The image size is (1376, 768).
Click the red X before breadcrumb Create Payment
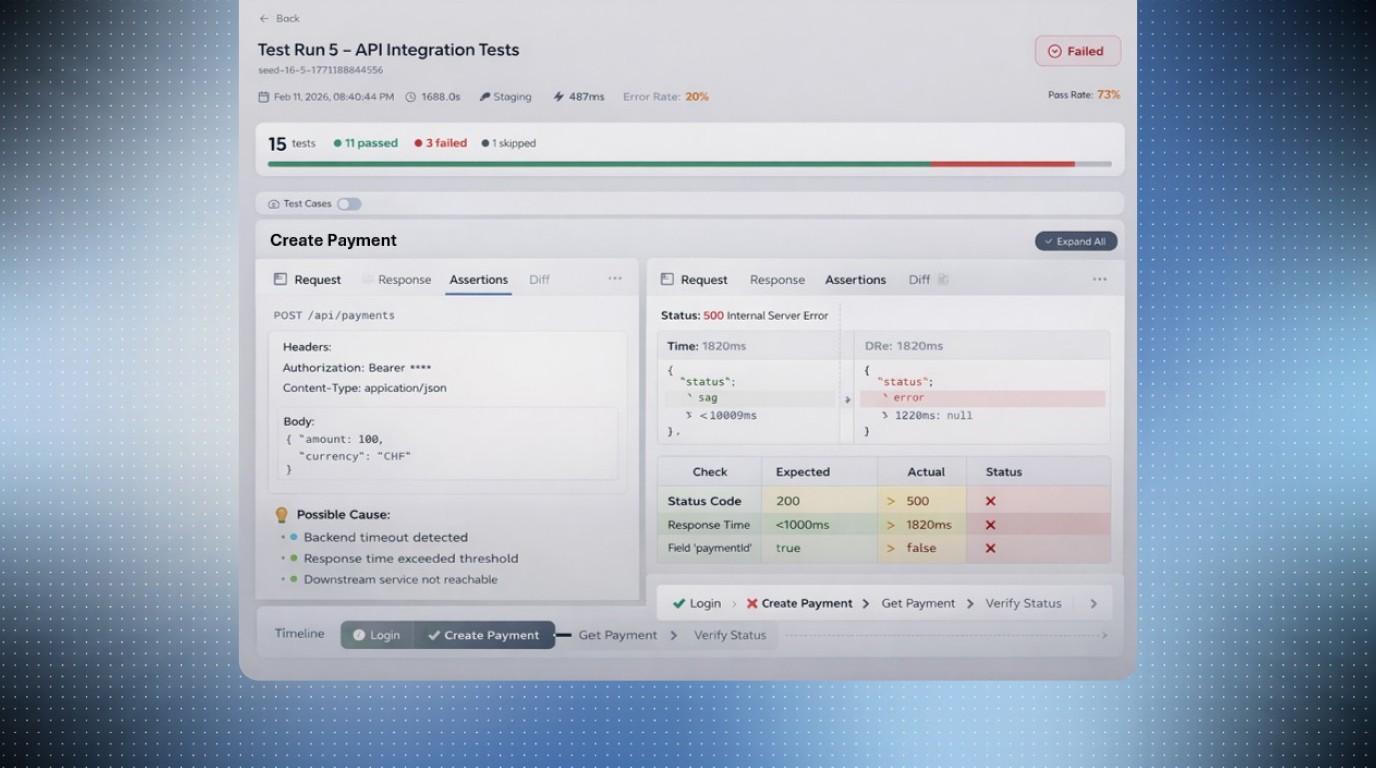coord(752,603)
